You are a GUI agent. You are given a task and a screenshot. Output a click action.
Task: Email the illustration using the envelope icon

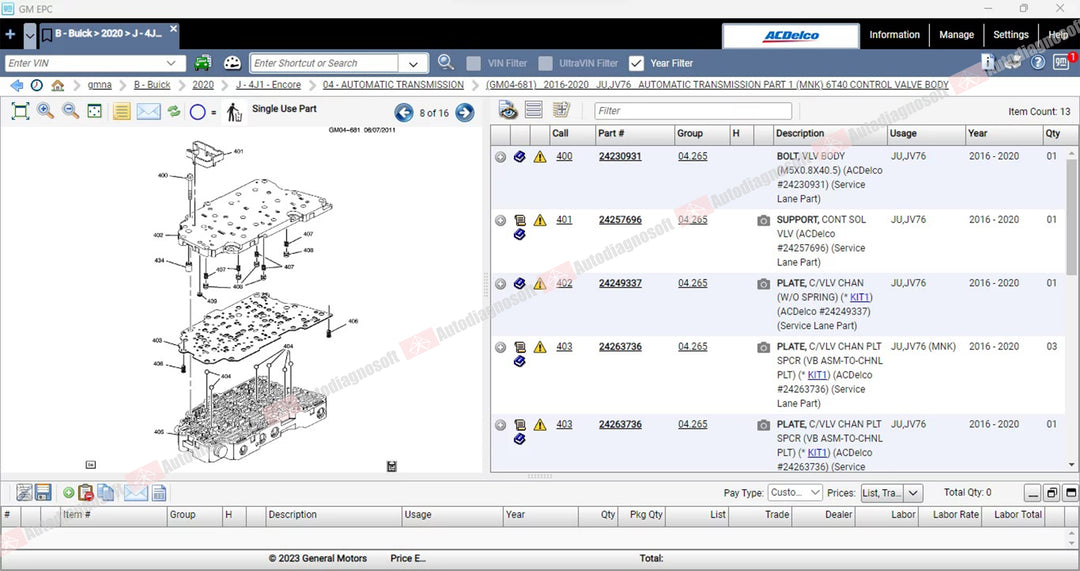[148, 111]
